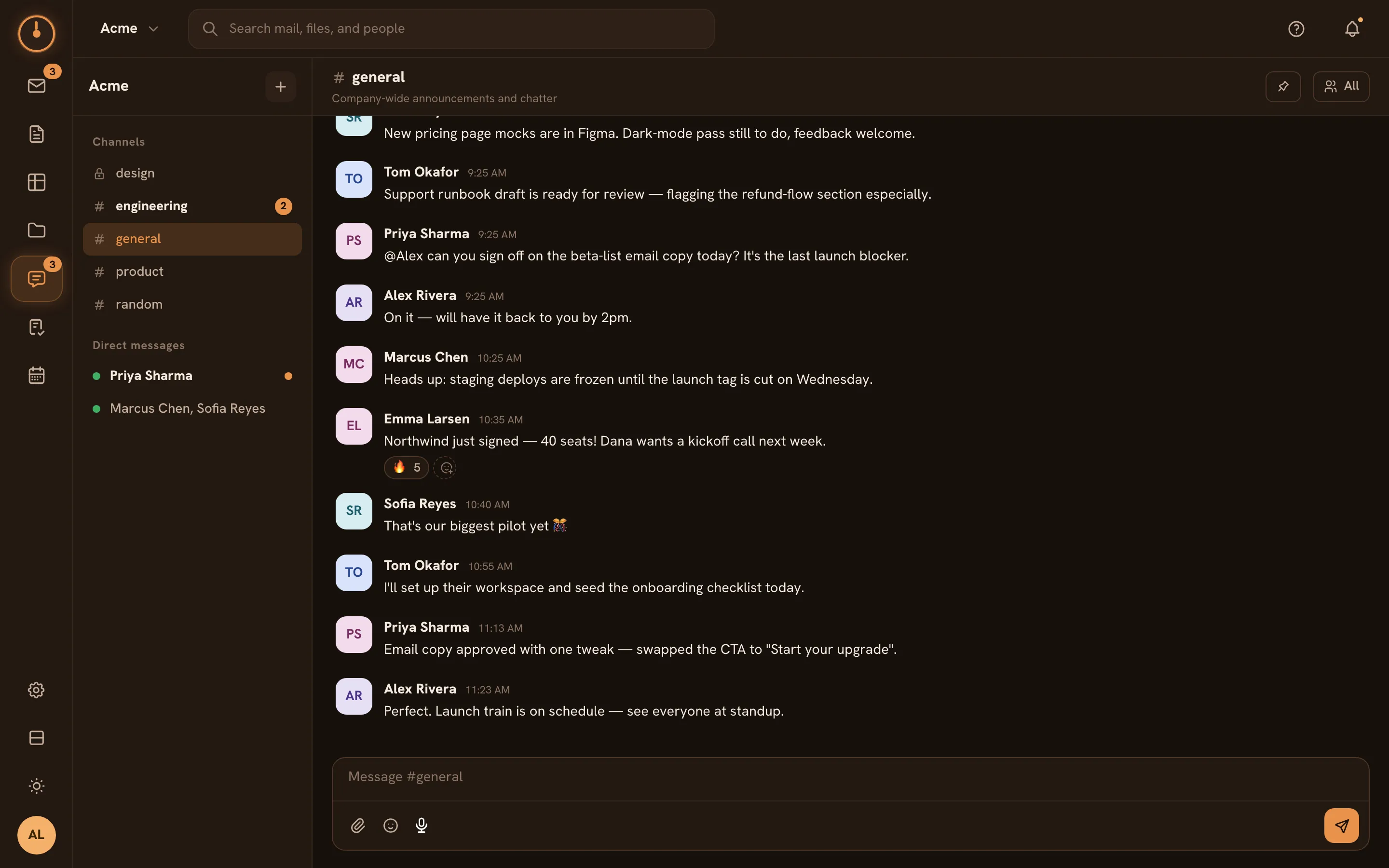The height and width of the screenshot is (868, 1389).
Task: Click the SR avatar at 10:40 AM
Action: 354,511
